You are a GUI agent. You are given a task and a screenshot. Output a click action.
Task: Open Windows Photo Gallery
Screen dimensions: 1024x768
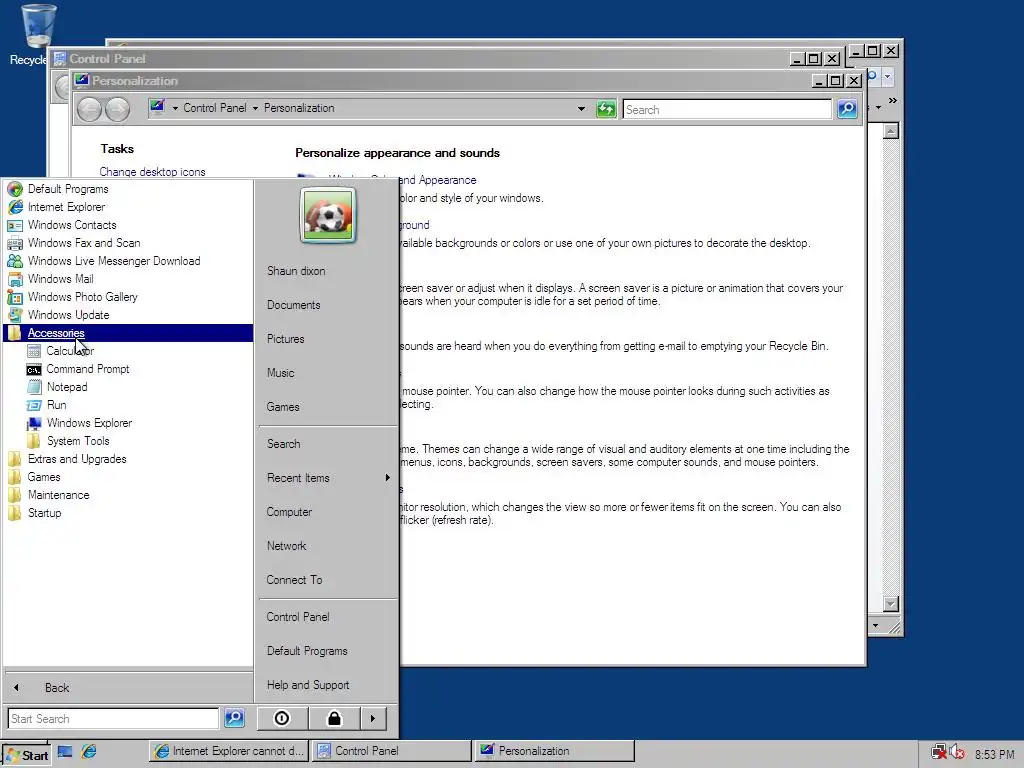[82, 296]
